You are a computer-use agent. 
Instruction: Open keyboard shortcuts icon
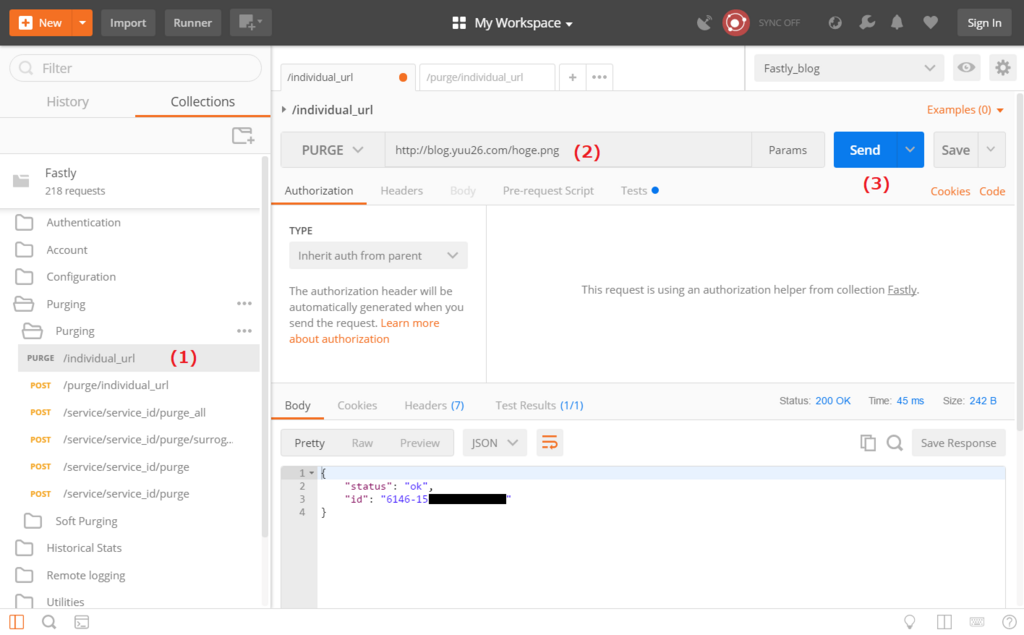(x=977, y=622)
